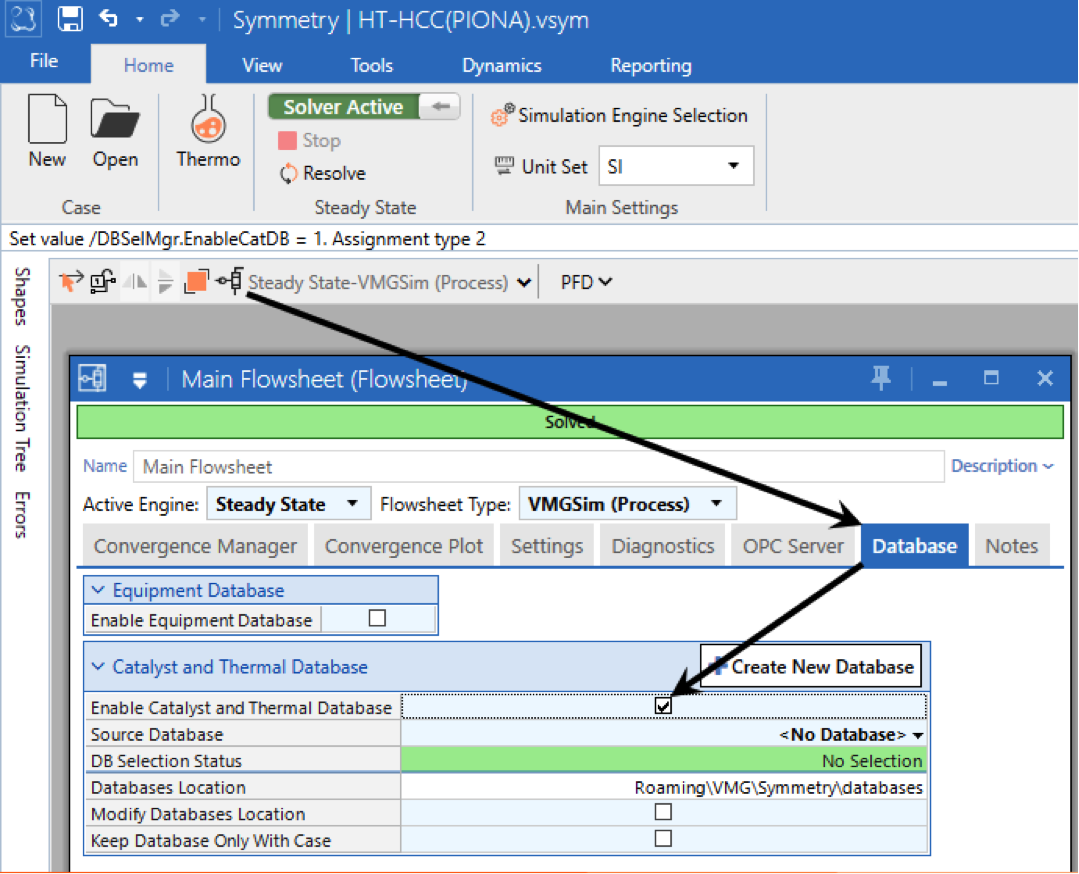The height and width of the screenshot is (874, 1079).
Task: Save the case with the floppy icon
Action: tap(70, 19)
